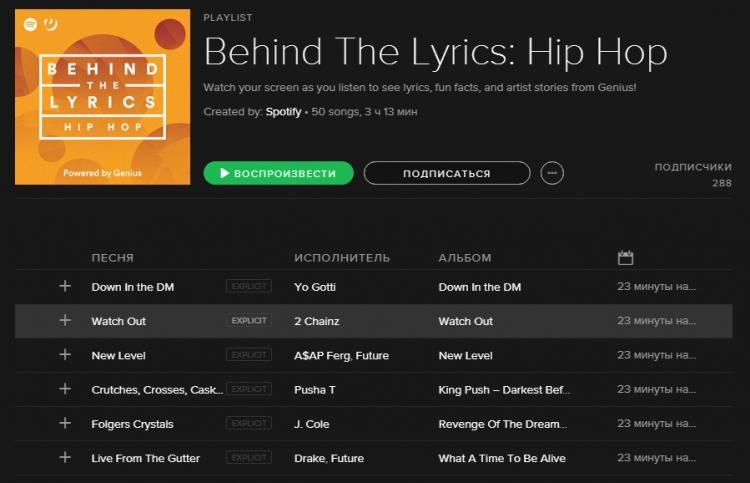
Task: Select the song title 'Down In the DM'
Action: point(132,287)
